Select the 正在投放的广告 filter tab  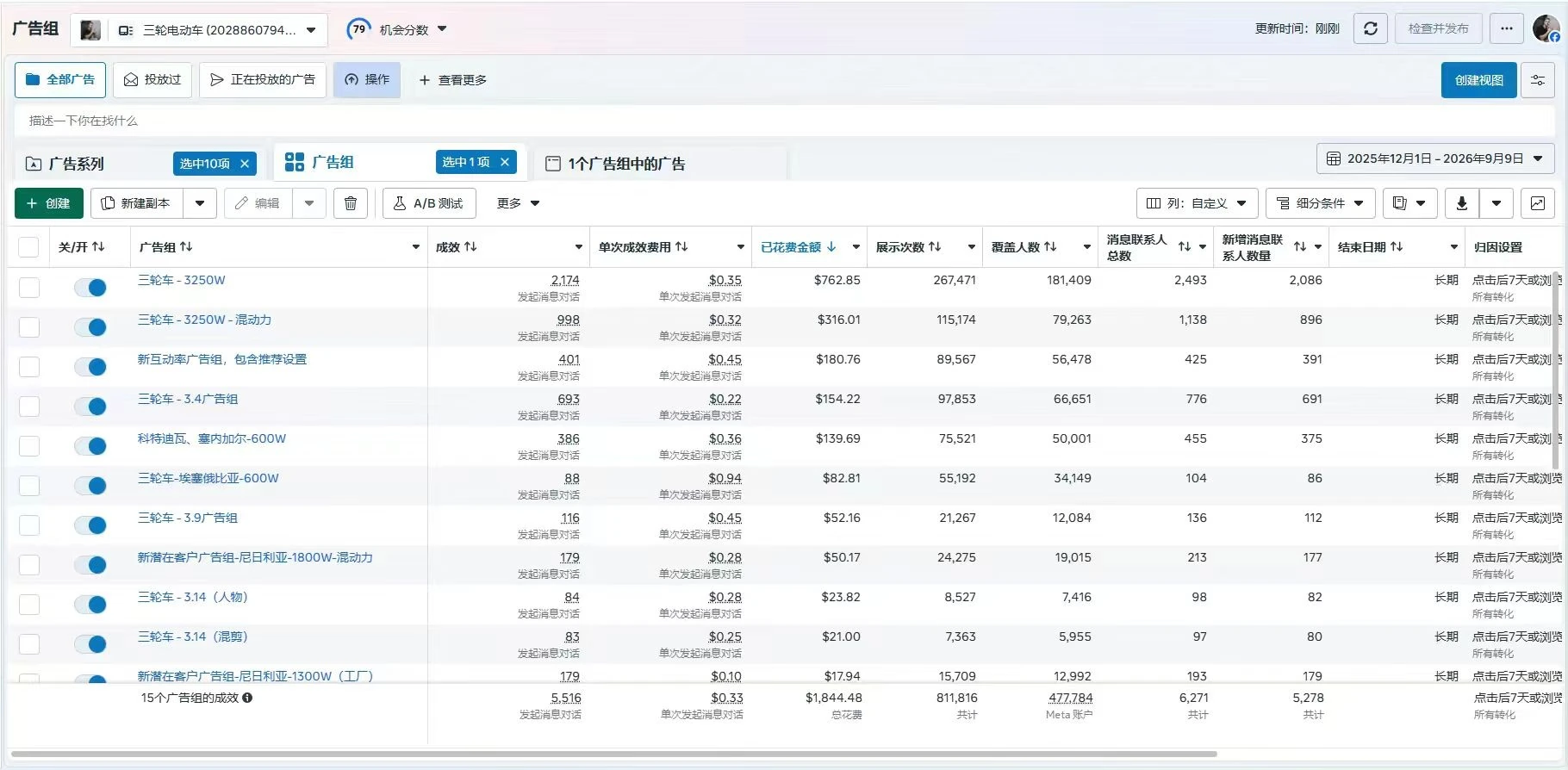263,80
